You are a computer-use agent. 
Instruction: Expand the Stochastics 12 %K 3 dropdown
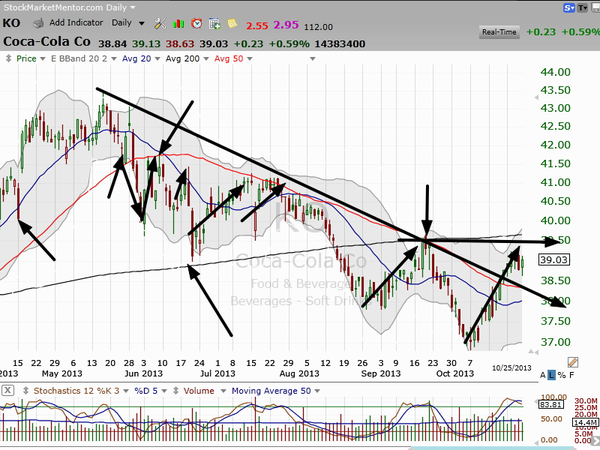(126, 391)
